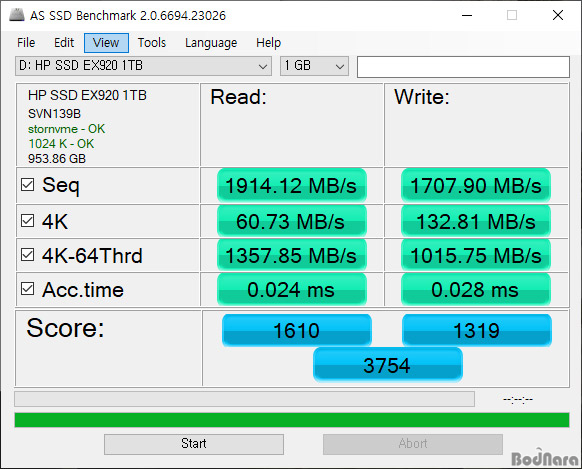
Task: Open the Tools menu
Action: pyautogui.click(x=152, y=43)
